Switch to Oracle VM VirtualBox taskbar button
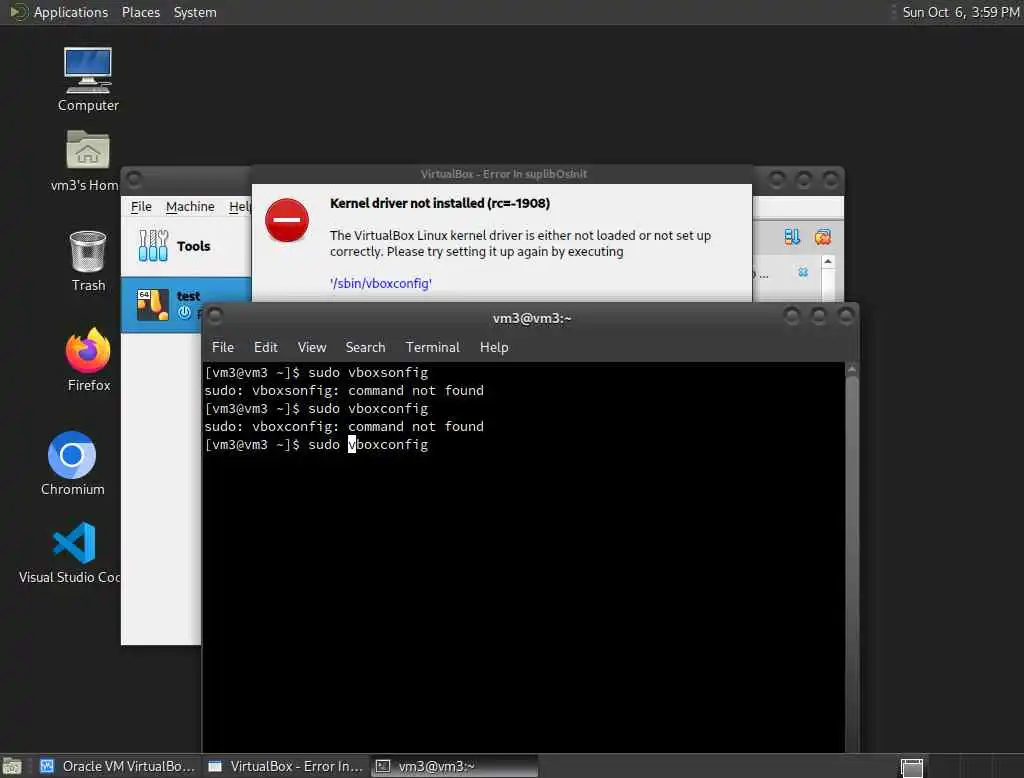The width and height of the screenshot is (1024, 778). (118, 766)
